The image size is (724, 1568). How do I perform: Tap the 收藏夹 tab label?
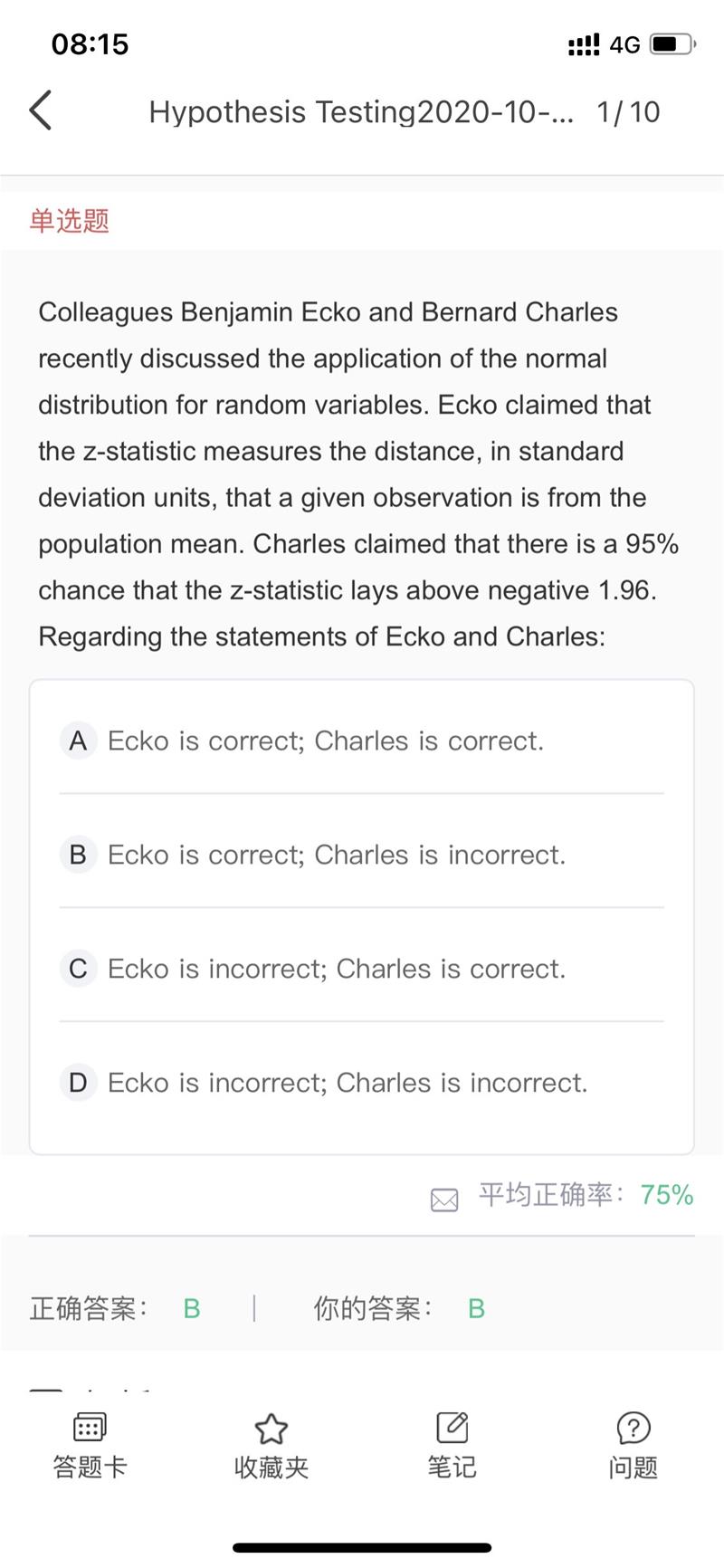tap(271, 1467)
